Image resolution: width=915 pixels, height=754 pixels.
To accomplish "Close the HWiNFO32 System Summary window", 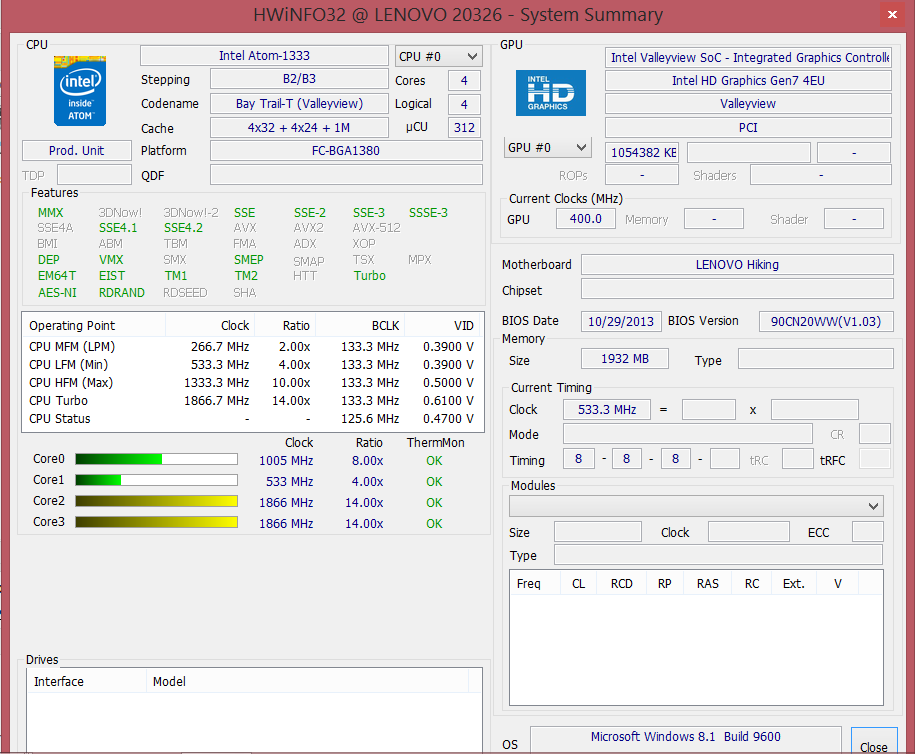I will tap(892, 15).
